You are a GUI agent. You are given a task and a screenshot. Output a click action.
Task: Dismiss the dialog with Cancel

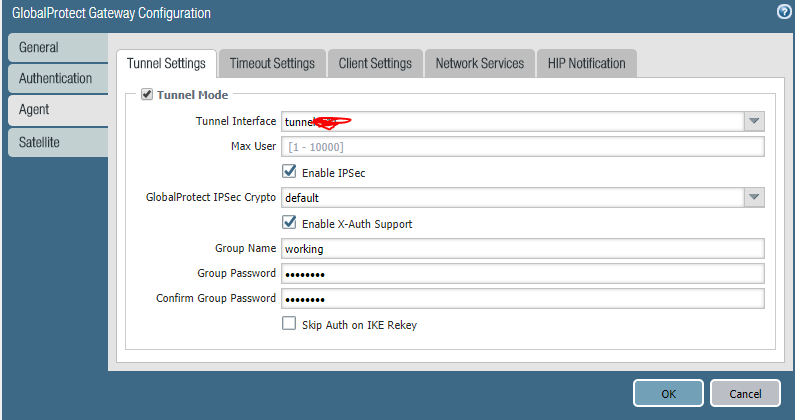pyautogui.click(x=745, y=393)
